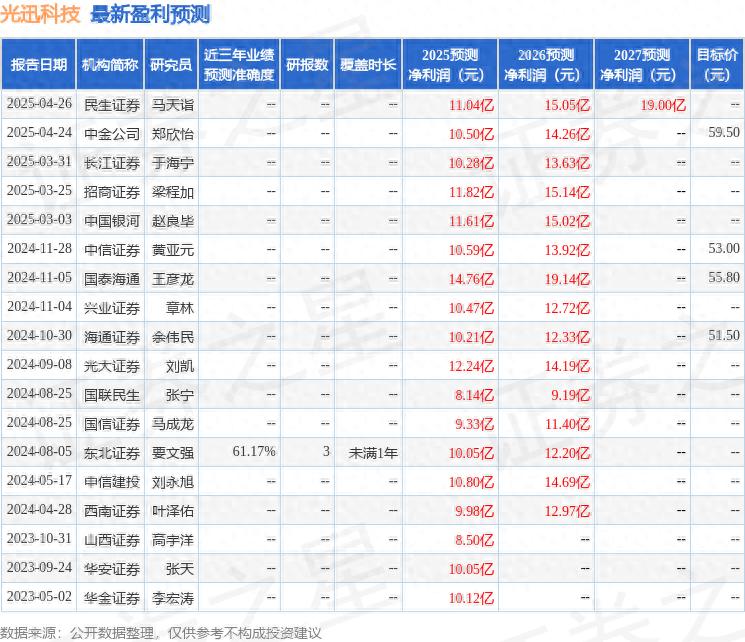This screenshot has height=642, width=745.
Task: Click the 14.69亿 forecast value
Action: pyautogui.click(x=567, y=482)
